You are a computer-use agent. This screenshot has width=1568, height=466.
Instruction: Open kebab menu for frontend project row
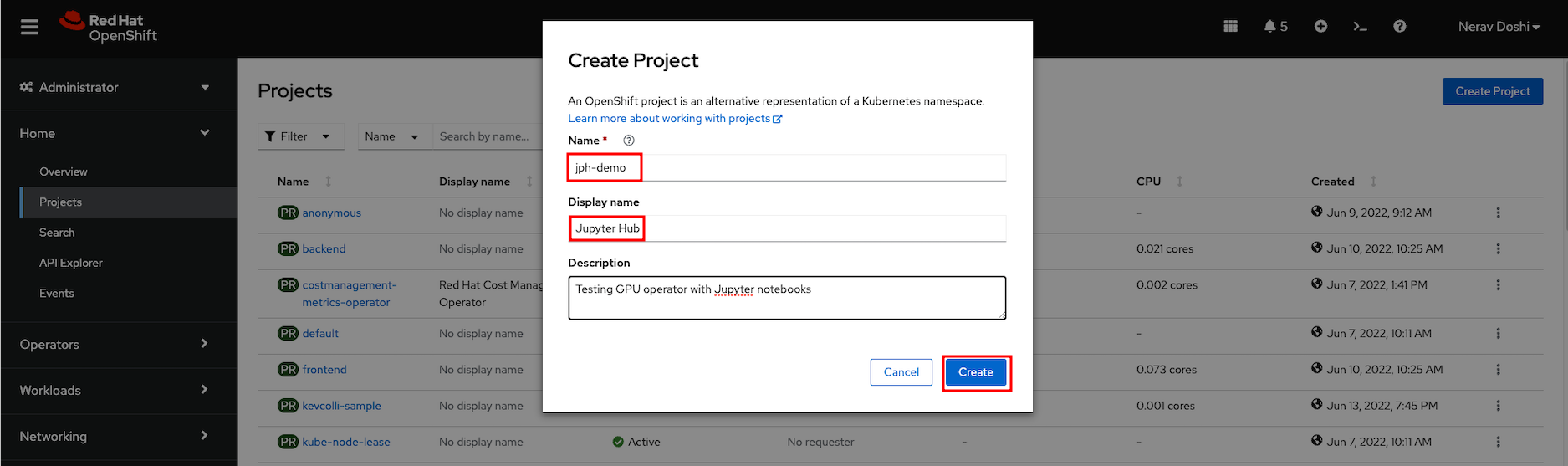coord(1498,369)
